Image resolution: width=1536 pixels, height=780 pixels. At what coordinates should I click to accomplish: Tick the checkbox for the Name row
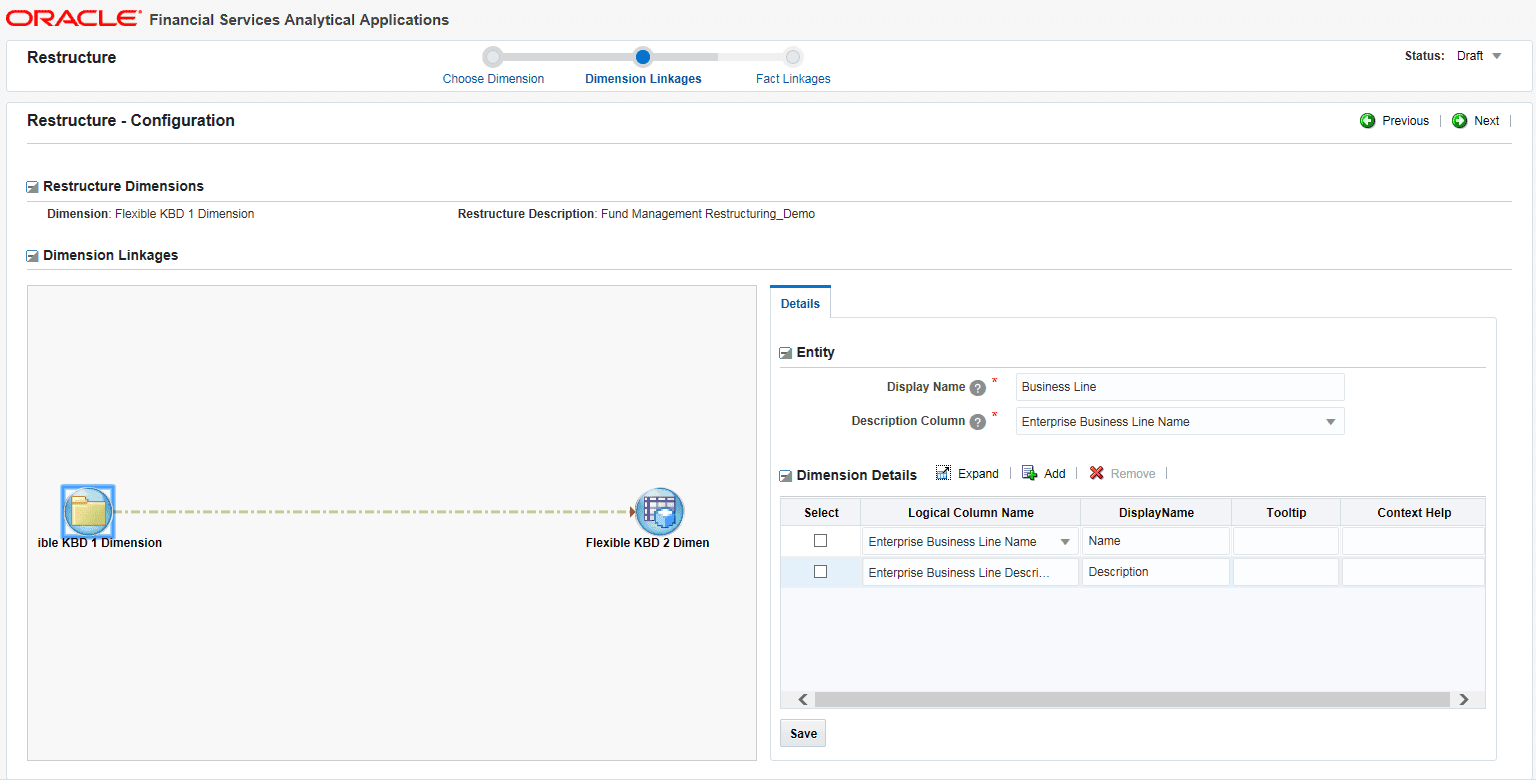coord(821,541)
